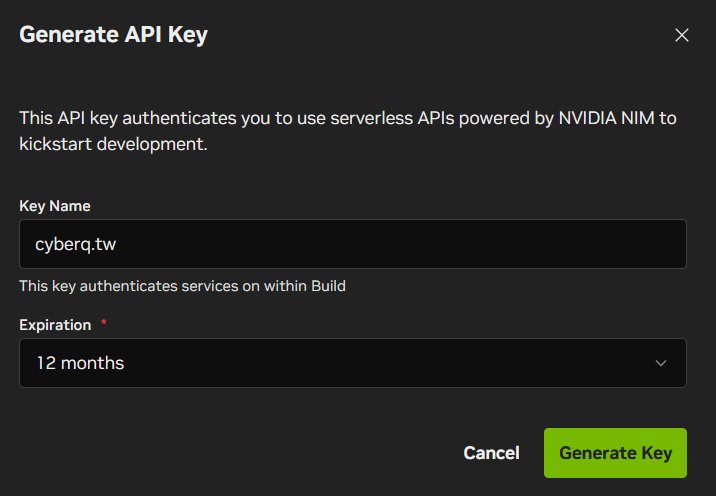Viewport: 716px width, 496px height.
Task: Click the chevron arrow in Expiration field
Action: (660, 363)
